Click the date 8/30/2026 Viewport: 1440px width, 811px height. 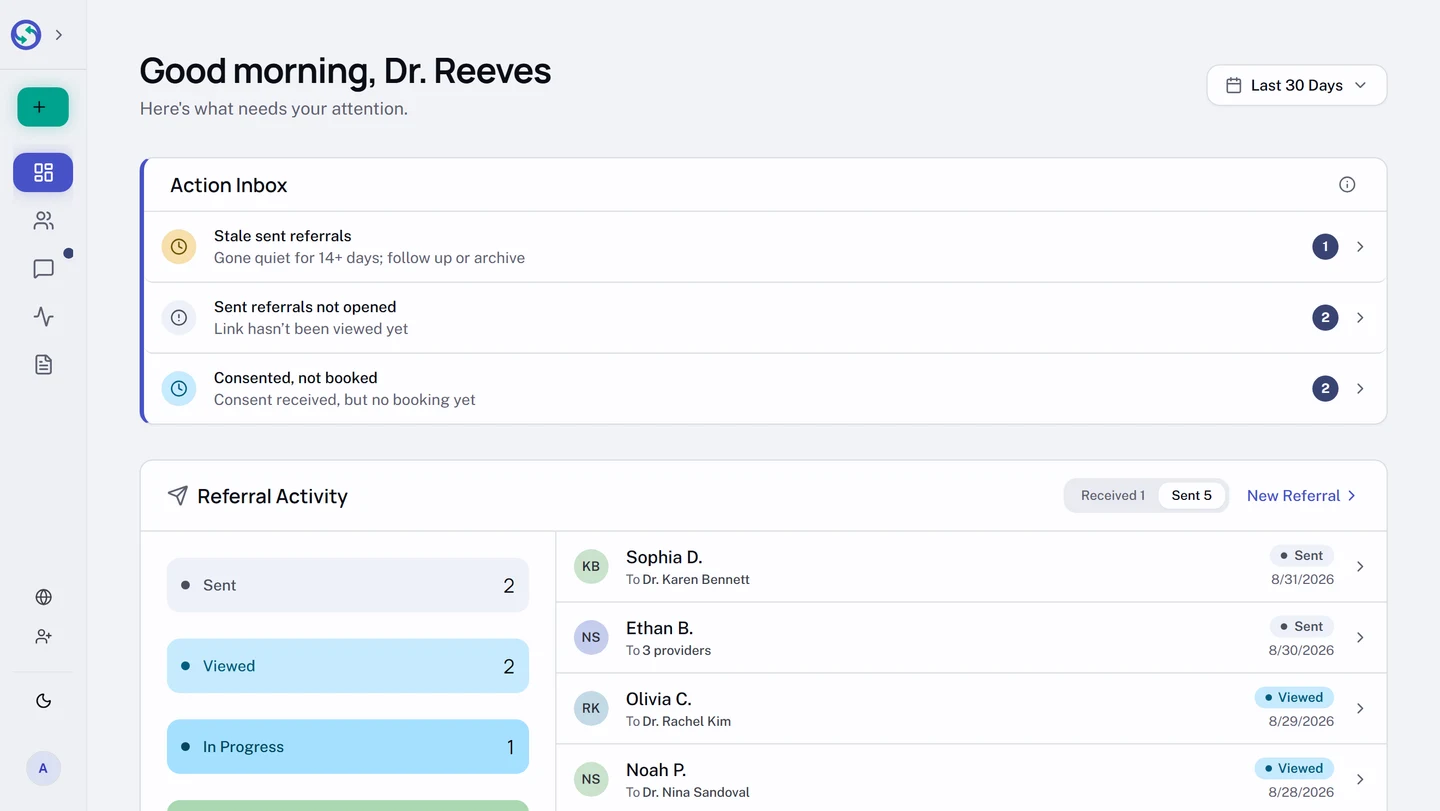point(1301,650)
